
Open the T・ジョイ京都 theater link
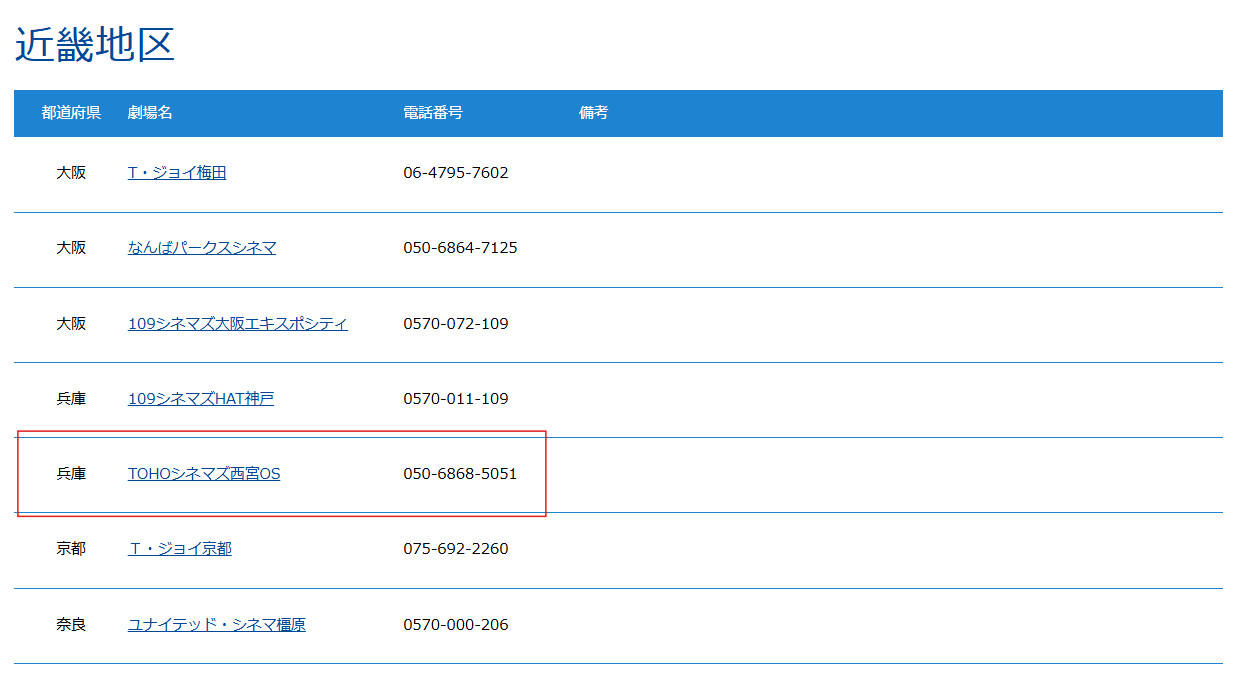[x=180, y=549]
